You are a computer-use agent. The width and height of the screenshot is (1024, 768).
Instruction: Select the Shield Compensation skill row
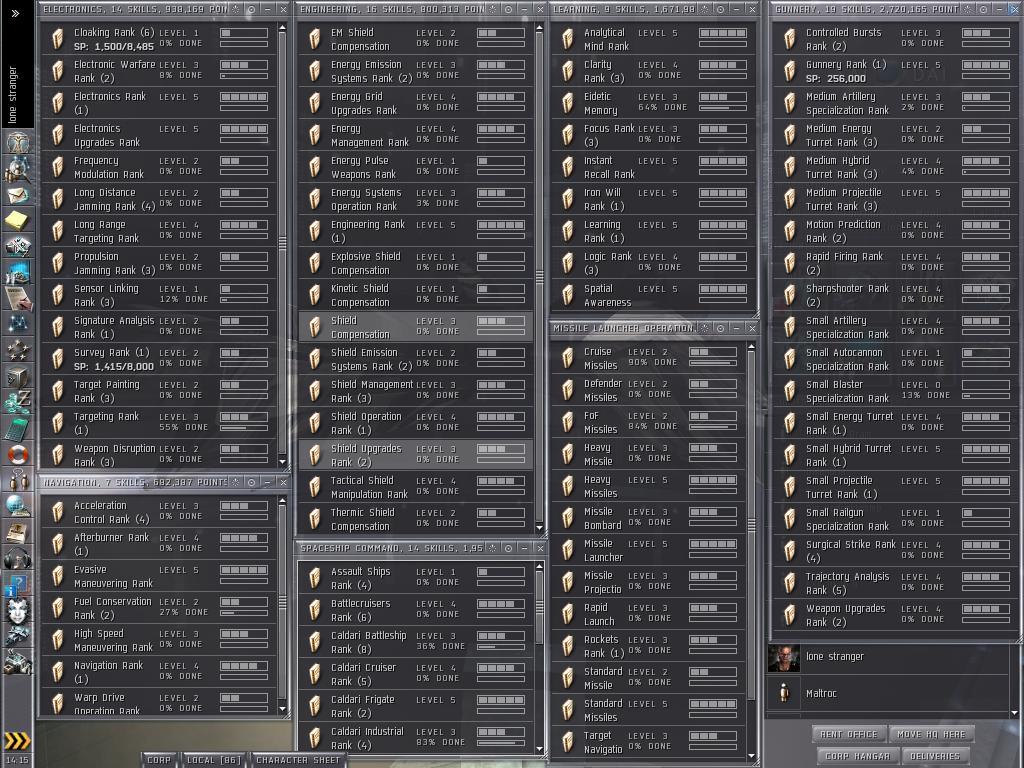point(415,327)
